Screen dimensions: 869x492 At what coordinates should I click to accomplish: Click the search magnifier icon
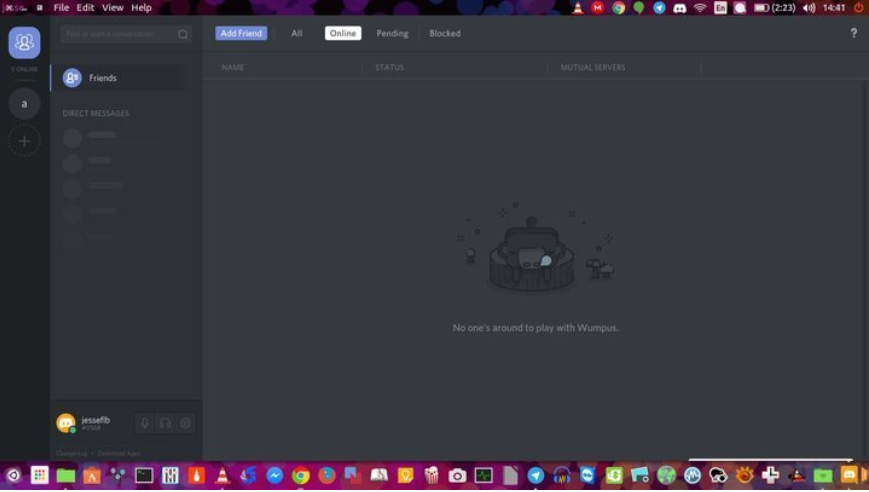coord(183,34)
